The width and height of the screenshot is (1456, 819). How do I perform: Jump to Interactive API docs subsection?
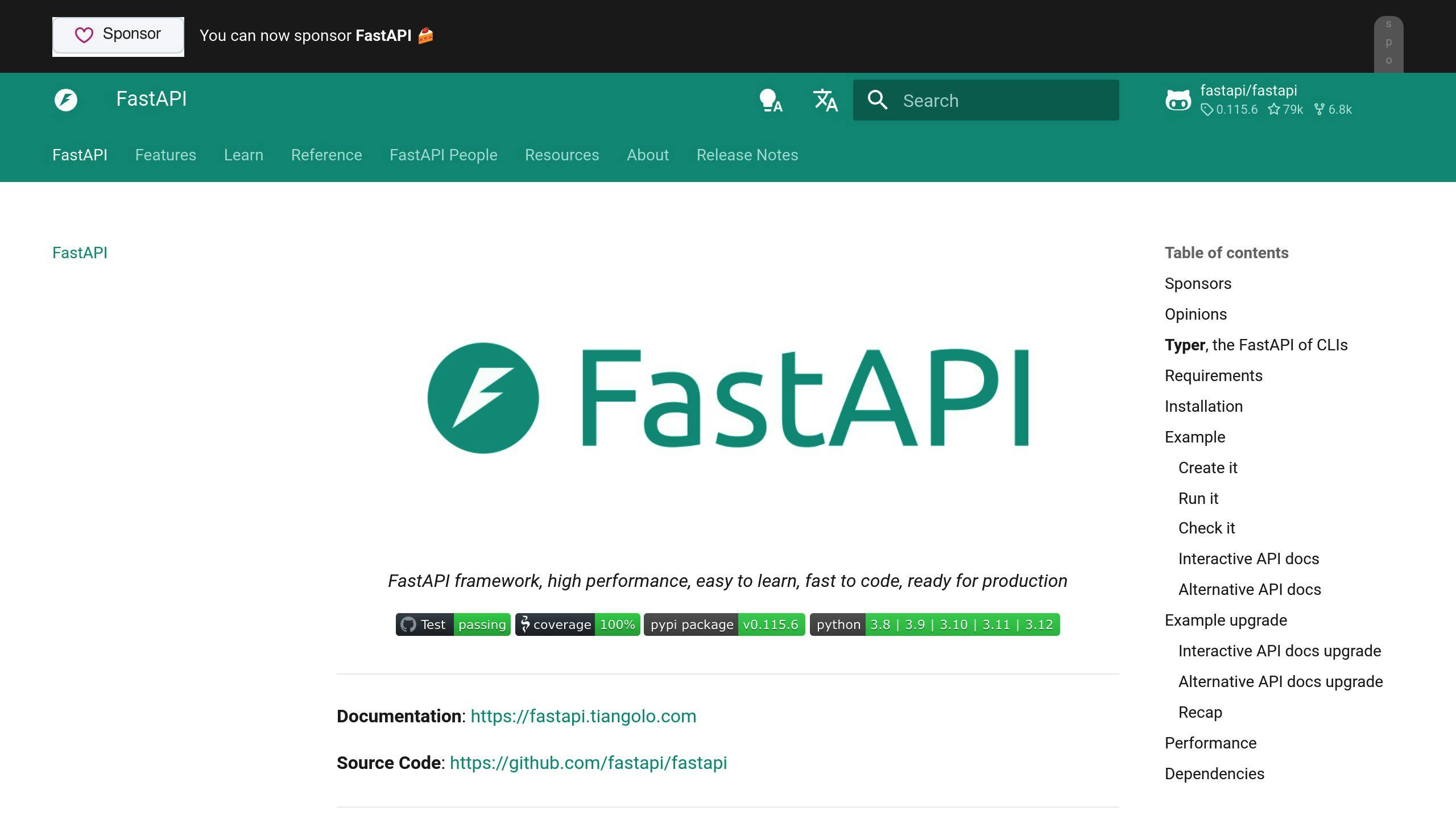tap(1249, 559)
